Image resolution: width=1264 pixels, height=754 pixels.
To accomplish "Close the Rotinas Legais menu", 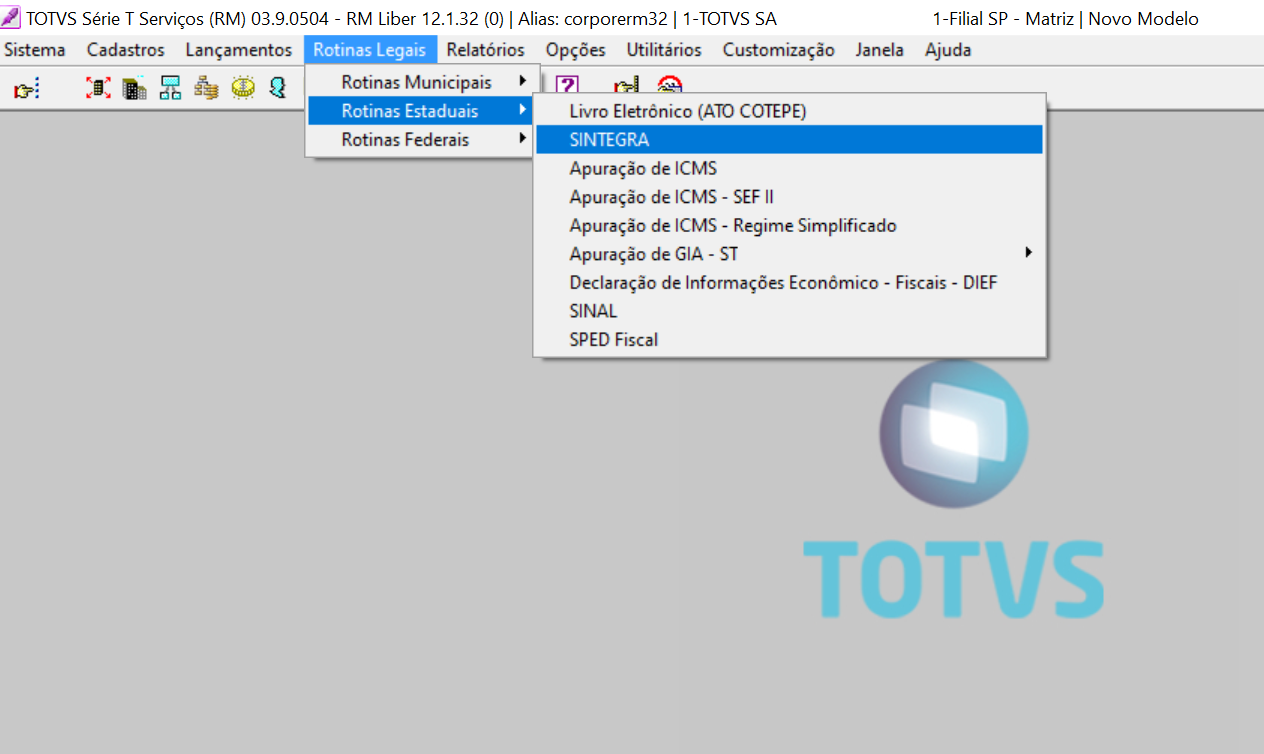I will coord(370,50).
